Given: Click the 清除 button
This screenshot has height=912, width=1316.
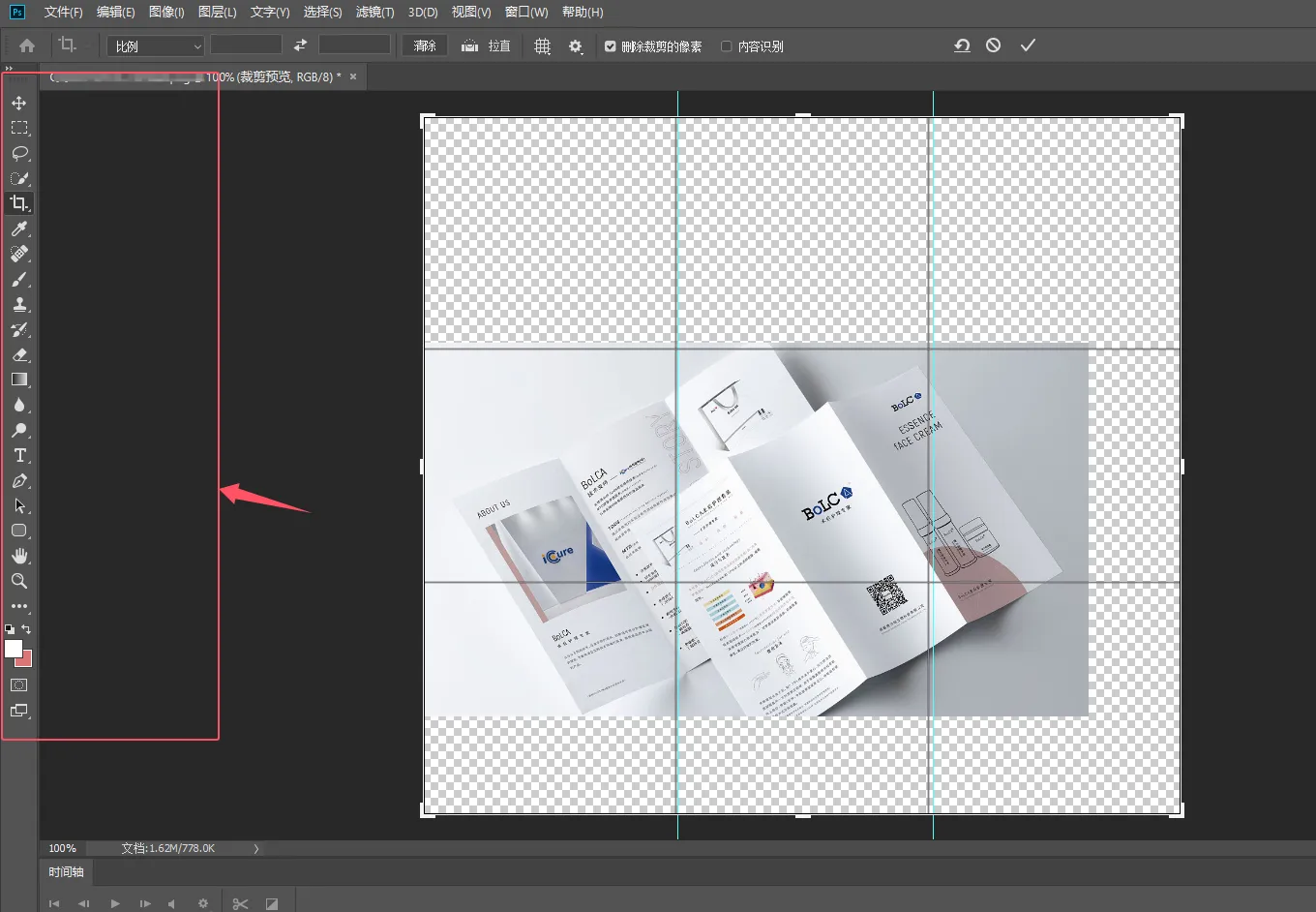Looking at the screenshot, I should [x=425, y=46].
